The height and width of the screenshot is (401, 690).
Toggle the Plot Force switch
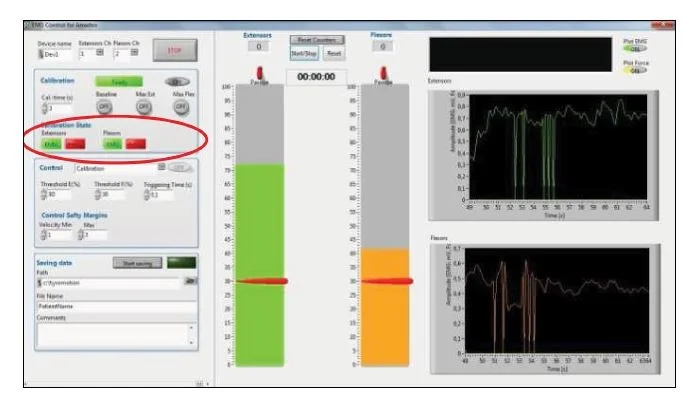coord(632,70)
